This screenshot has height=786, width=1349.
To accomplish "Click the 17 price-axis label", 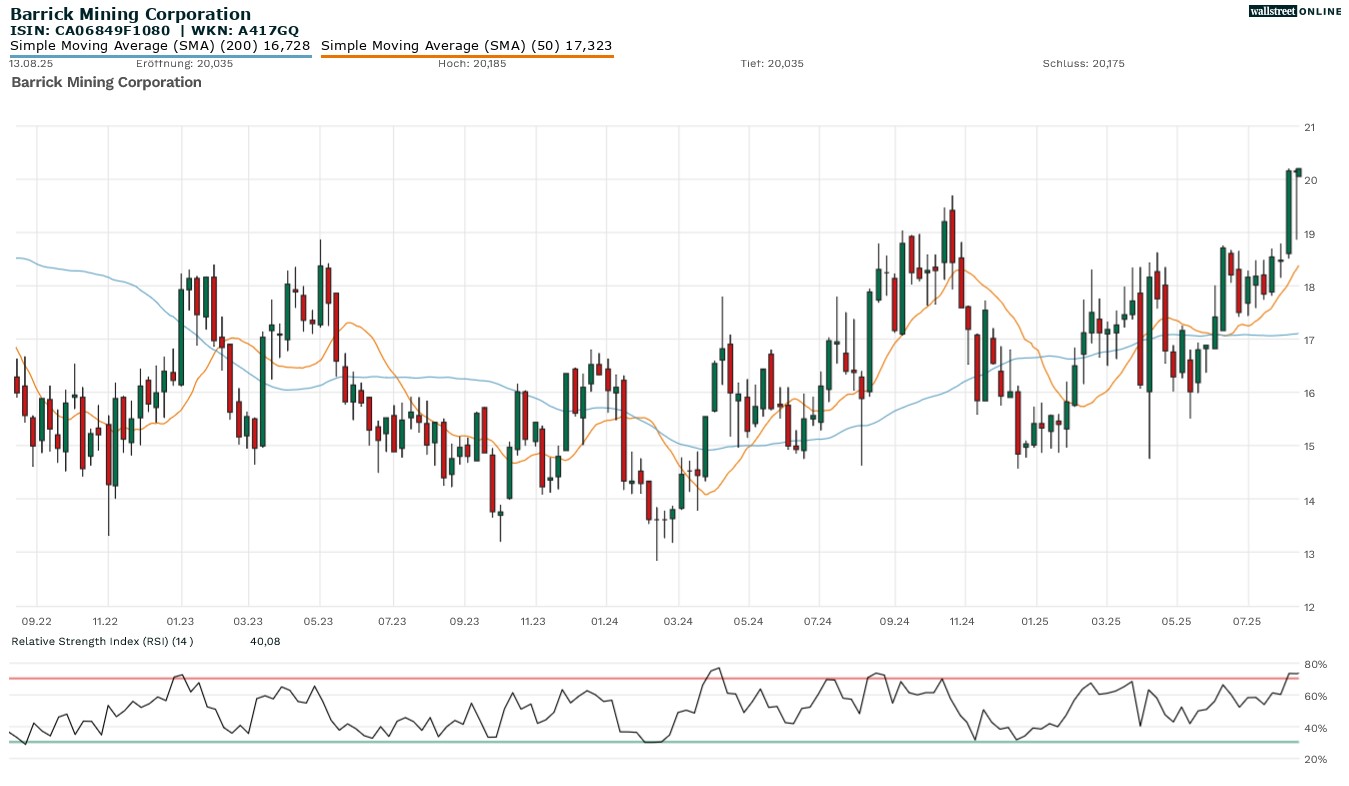I will click(1309, 340).
